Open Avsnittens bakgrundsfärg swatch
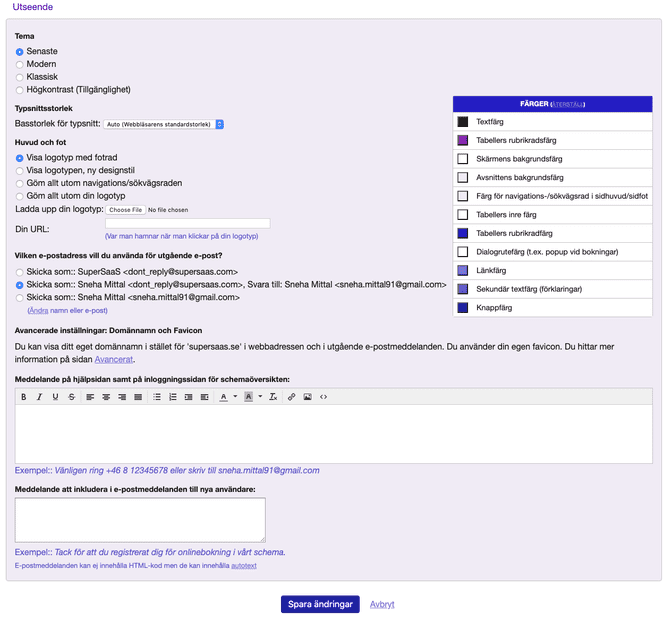Image resolution: width=671 pixels, height=622 pixels. click(463, 177)
